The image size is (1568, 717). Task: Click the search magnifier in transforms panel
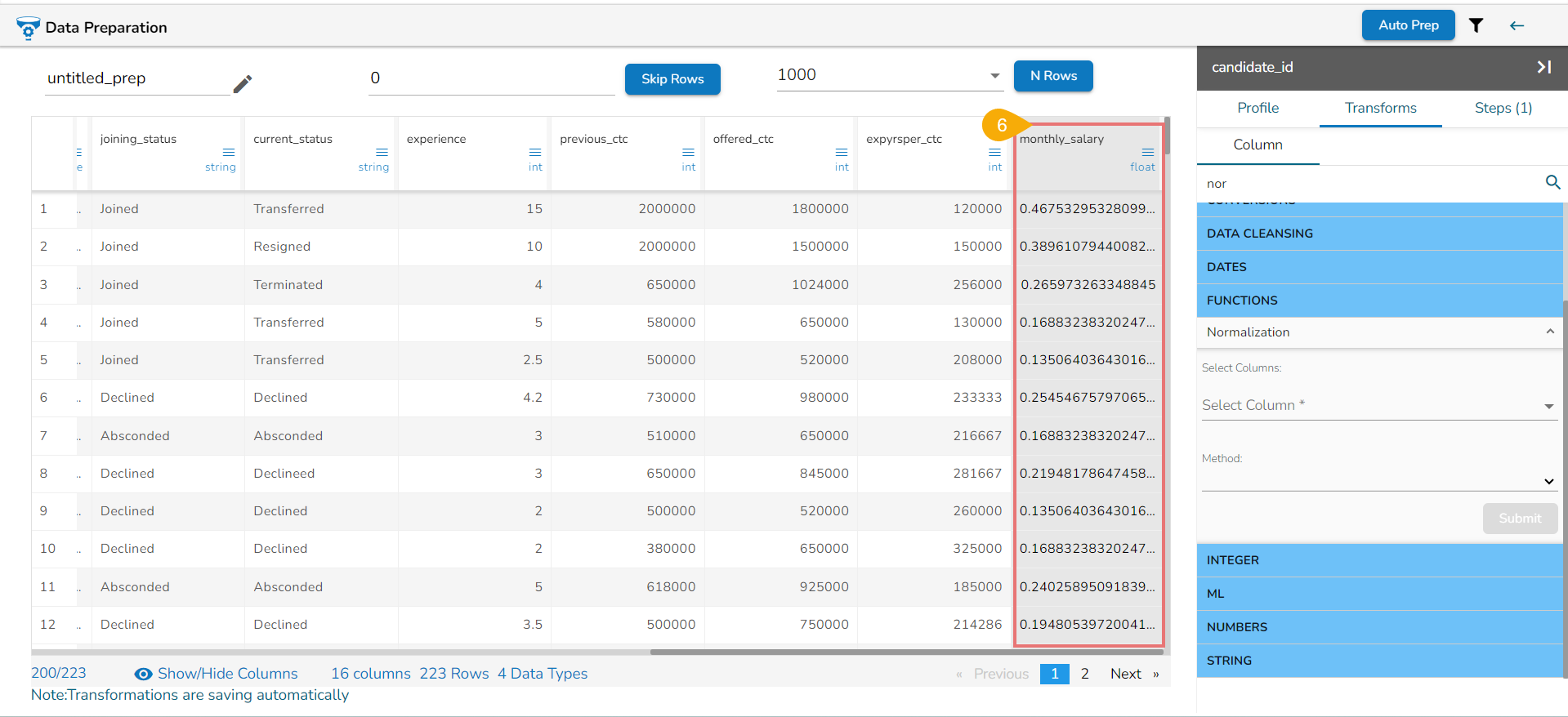[x=1552, y=182]
